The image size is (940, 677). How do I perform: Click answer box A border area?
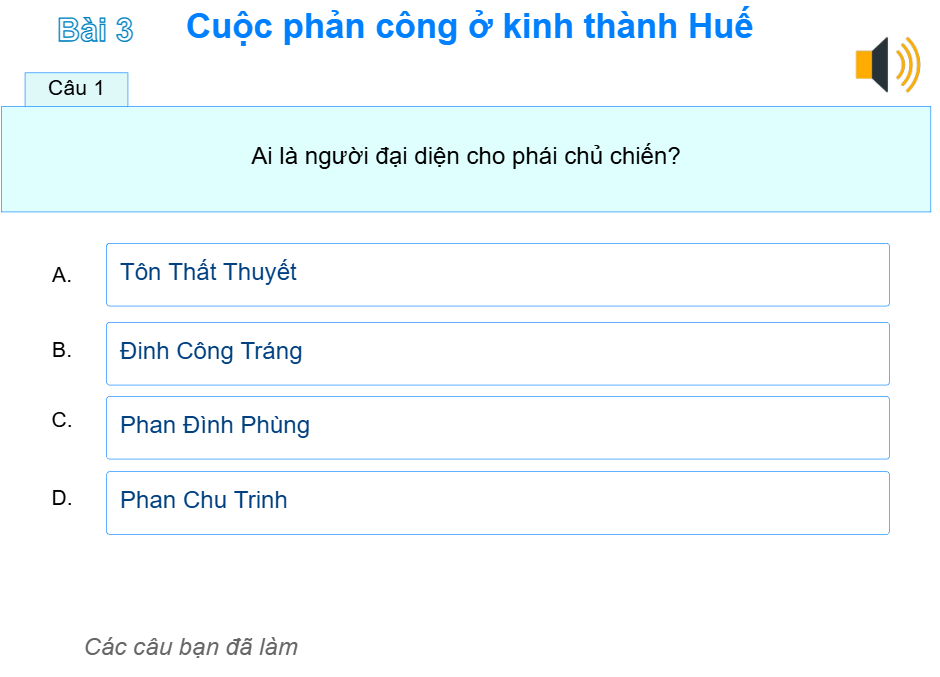point(497,246)
